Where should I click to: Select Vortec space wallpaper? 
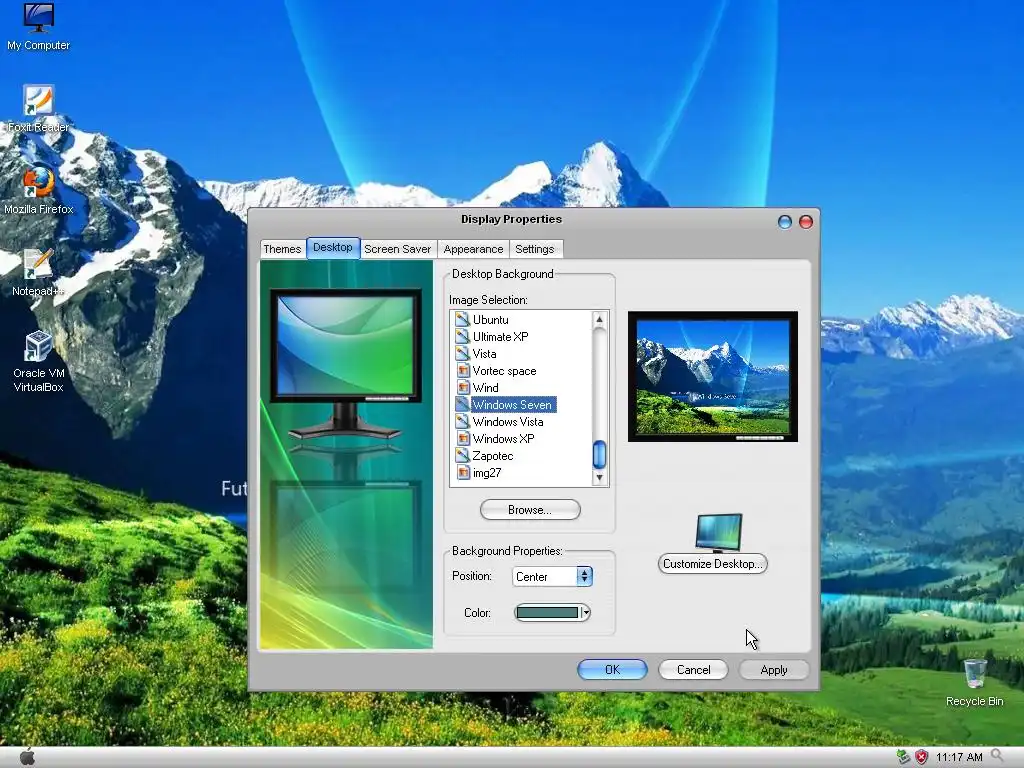pyautogui.click(x=504, y=370)
